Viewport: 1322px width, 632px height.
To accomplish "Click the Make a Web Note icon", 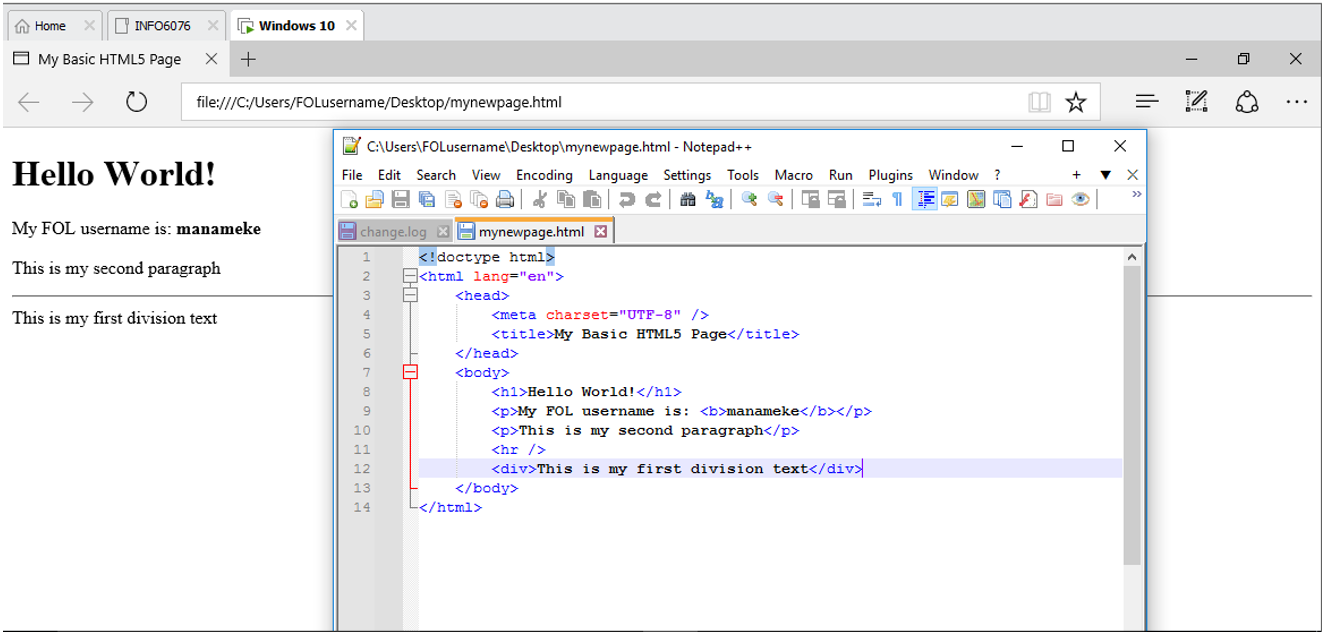I will (1196, 101).
